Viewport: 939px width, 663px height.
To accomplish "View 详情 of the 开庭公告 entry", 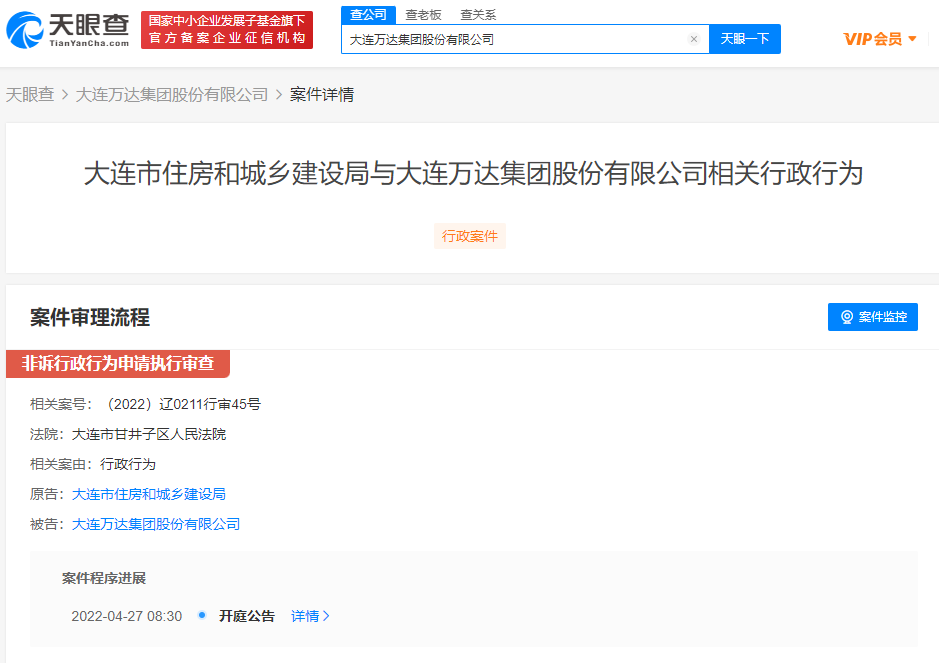I will 310,616.
